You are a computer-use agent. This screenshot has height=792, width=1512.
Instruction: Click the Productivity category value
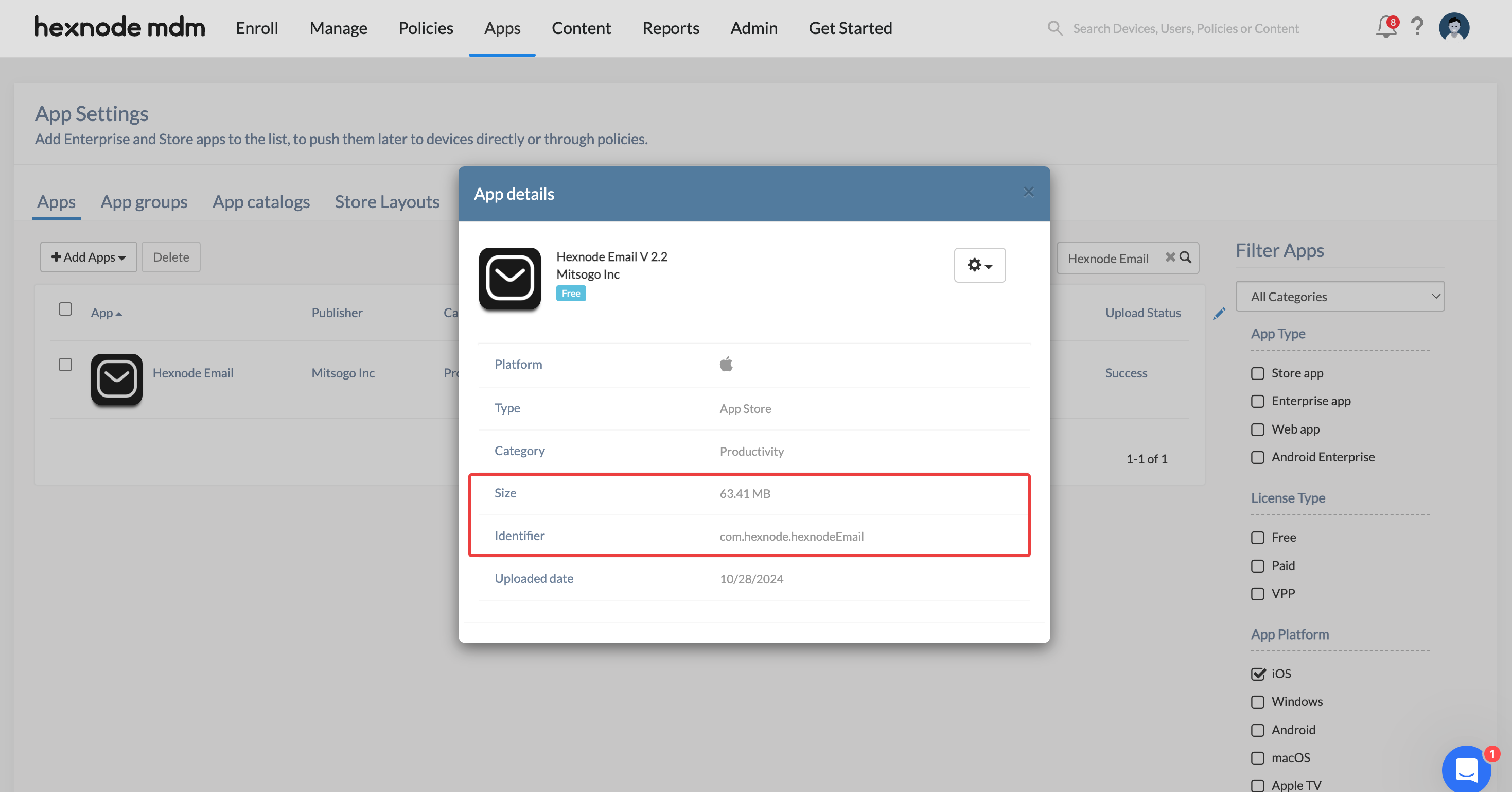[x=752, y=451]
